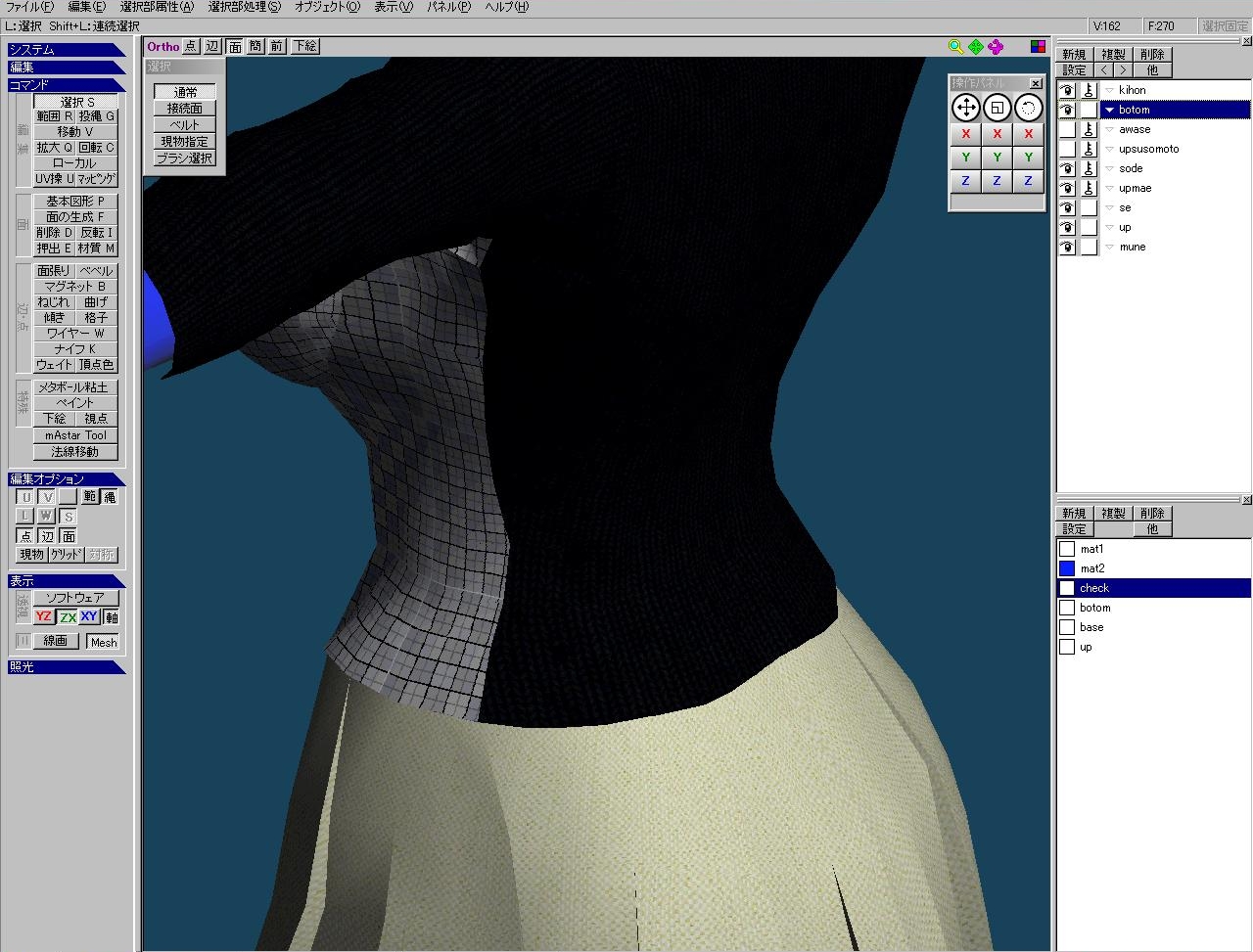This screenshot has height=952, width=1253.
Task: Select the blue mat2 material swatch
Action: tap(1067, 568)
